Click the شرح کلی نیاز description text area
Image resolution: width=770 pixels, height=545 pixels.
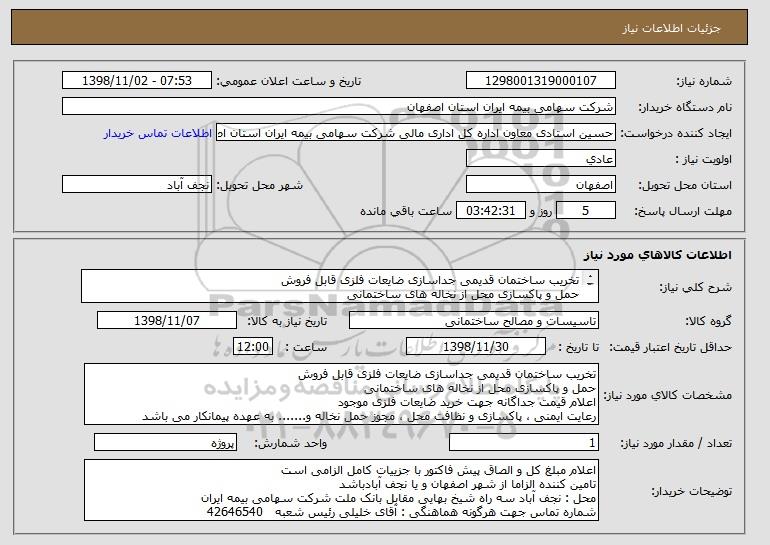pos(340,286)
